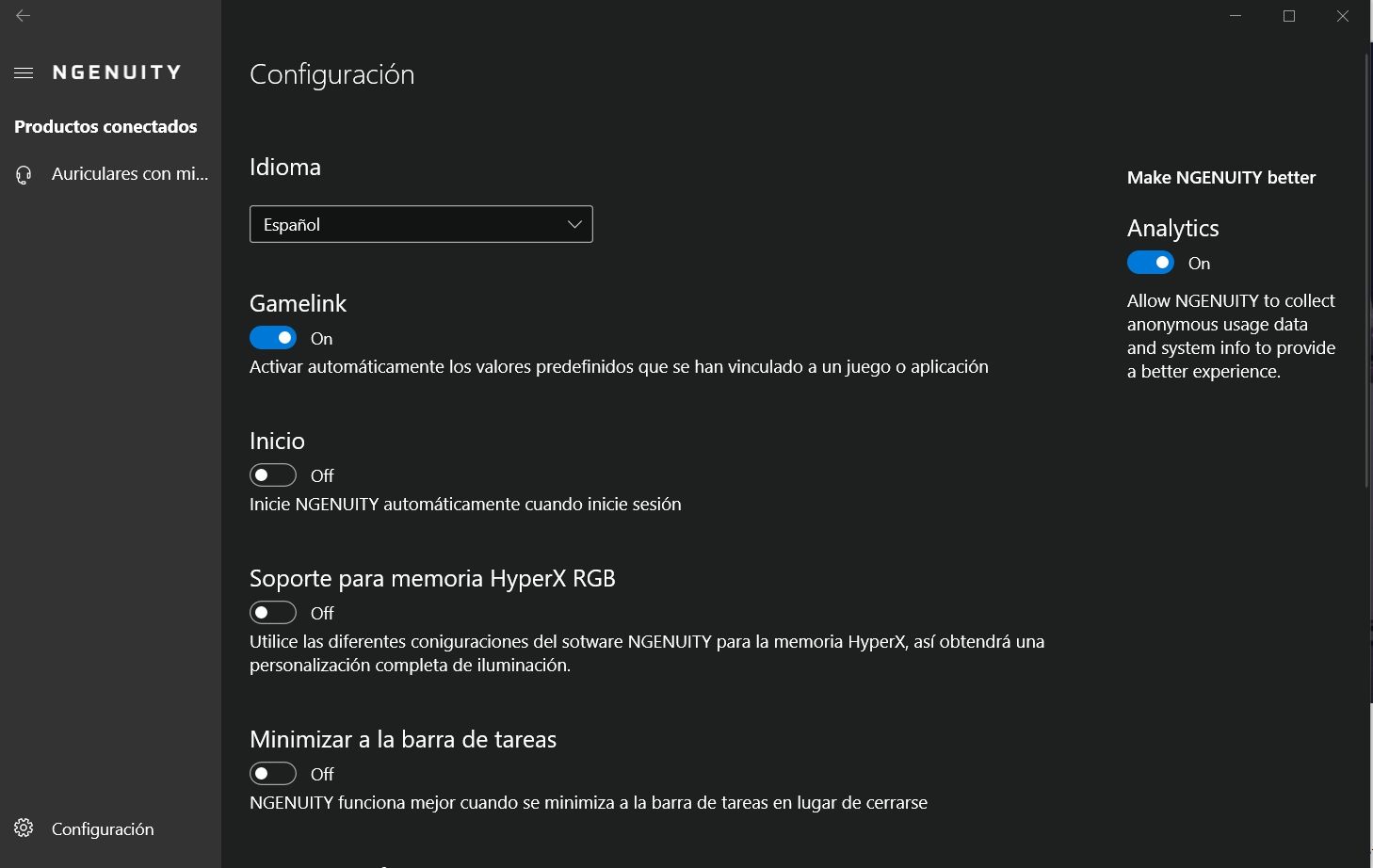Click the Gamelink section heading
1373x868 pixels.
[298, 303]
